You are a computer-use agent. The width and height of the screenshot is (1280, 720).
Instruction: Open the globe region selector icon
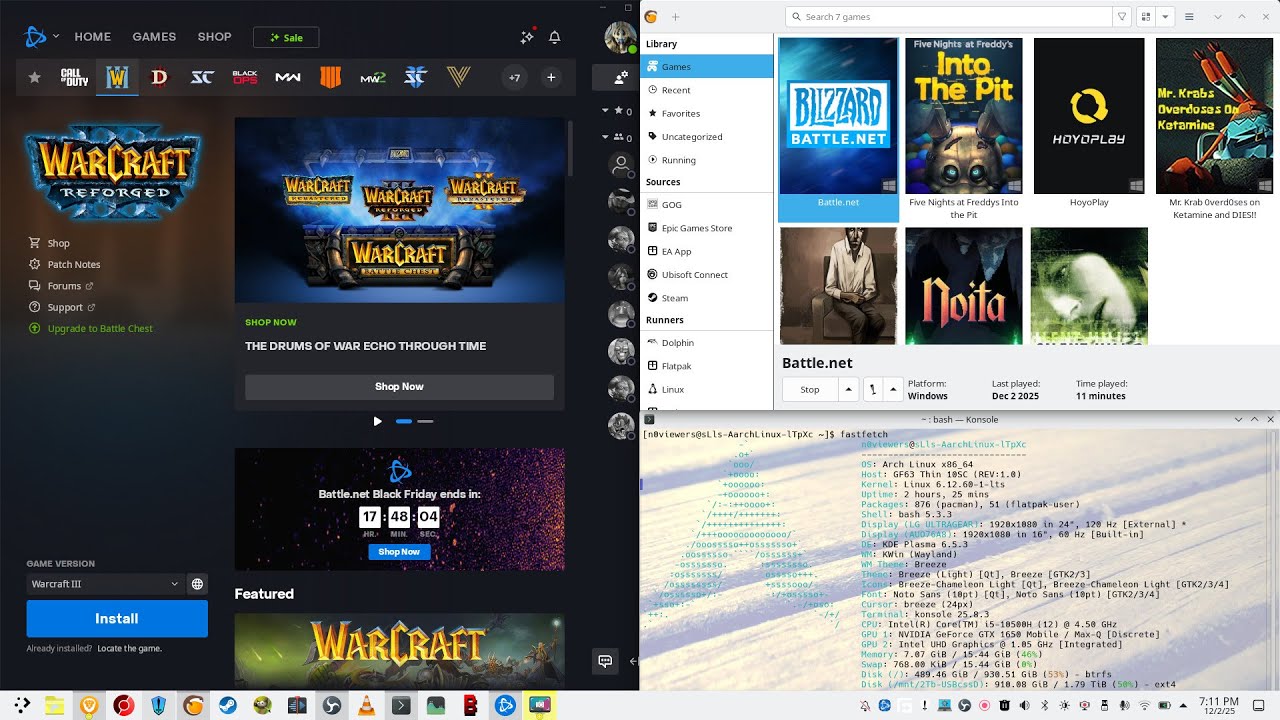click(x=198, y=584)
